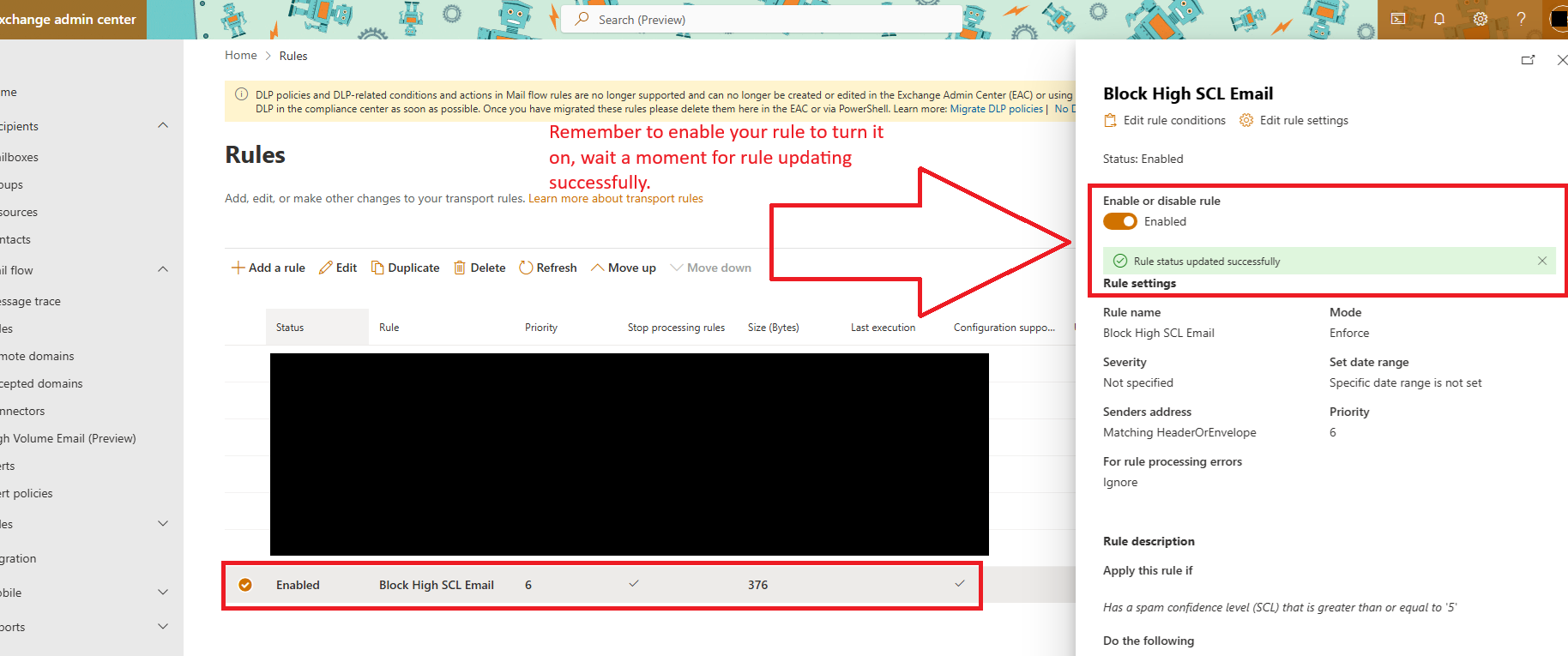Click info icon in DLP banner
Image resolution: width=1568 pixels, height=656 pixels.
242,94
